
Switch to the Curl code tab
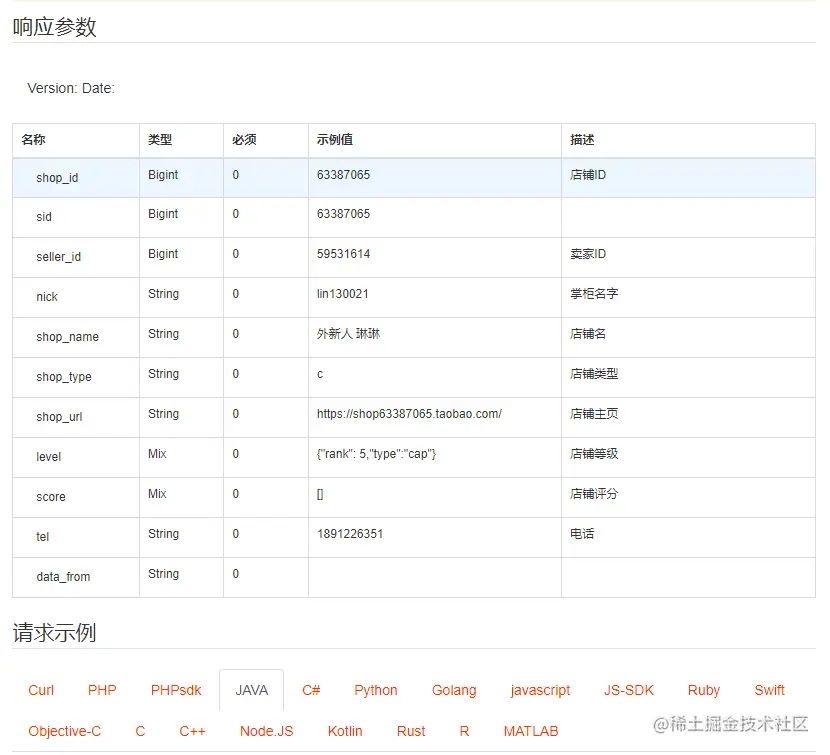pyautogui.click(x=41, y=690)
